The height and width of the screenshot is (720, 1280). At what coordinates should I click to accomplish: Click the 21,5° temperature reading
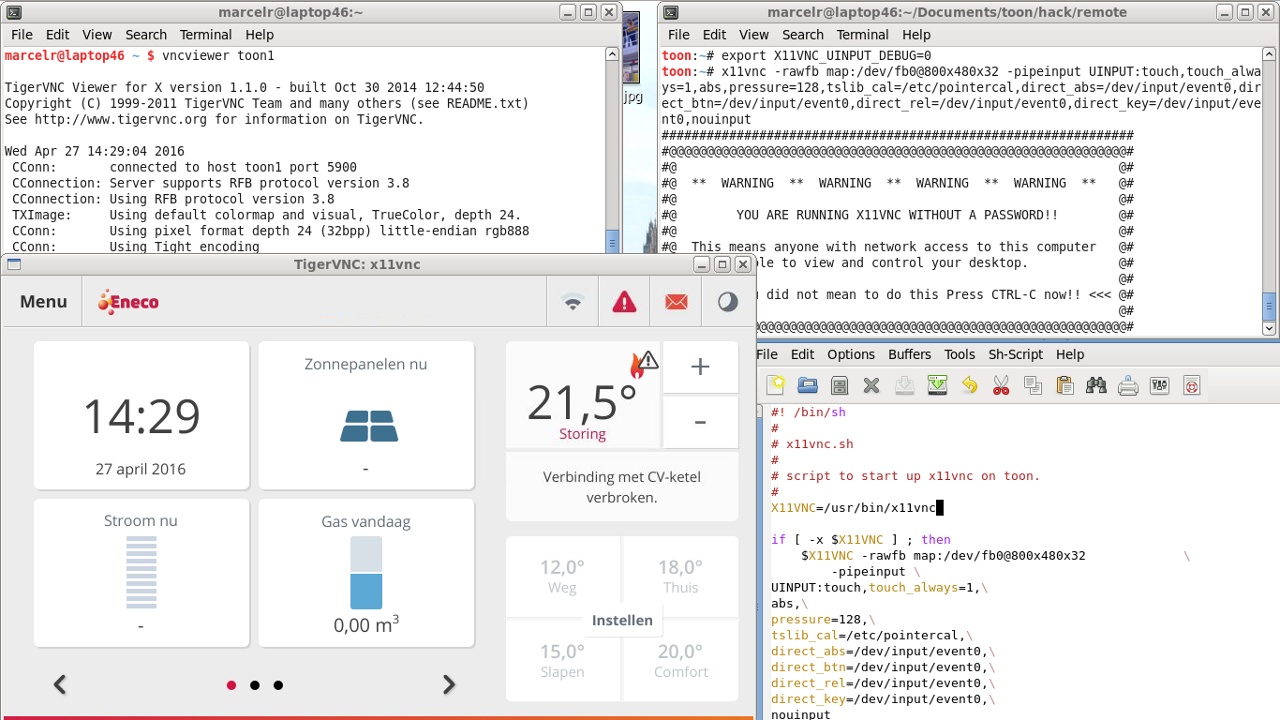[x=582, y=402]
